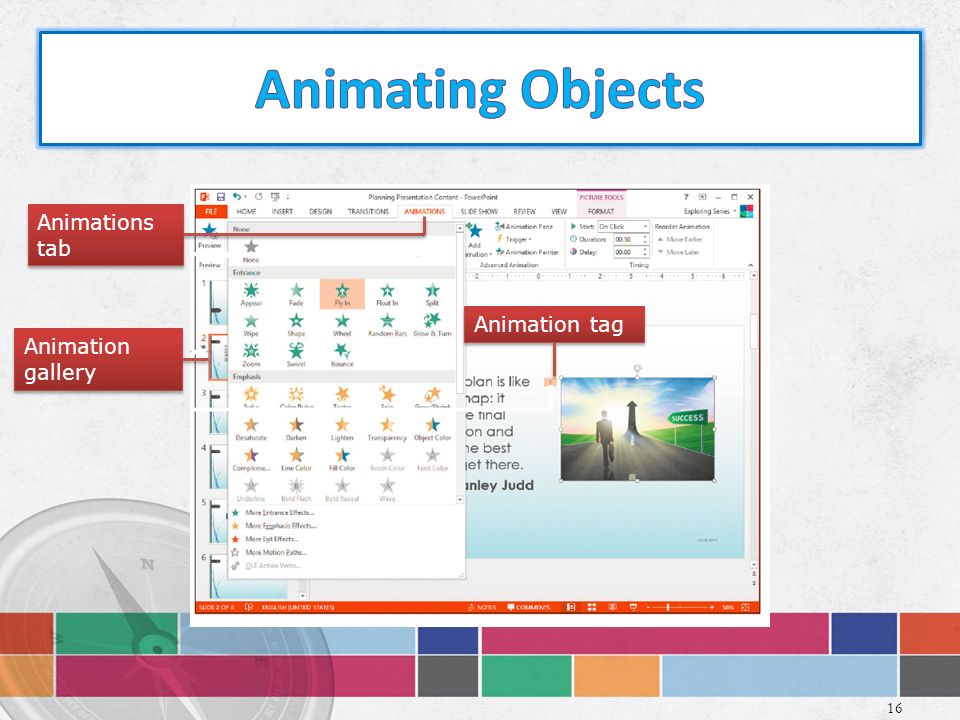Apply the Transparency emphasis effect
Screen dimensions: 960x720
click(387, 429)
